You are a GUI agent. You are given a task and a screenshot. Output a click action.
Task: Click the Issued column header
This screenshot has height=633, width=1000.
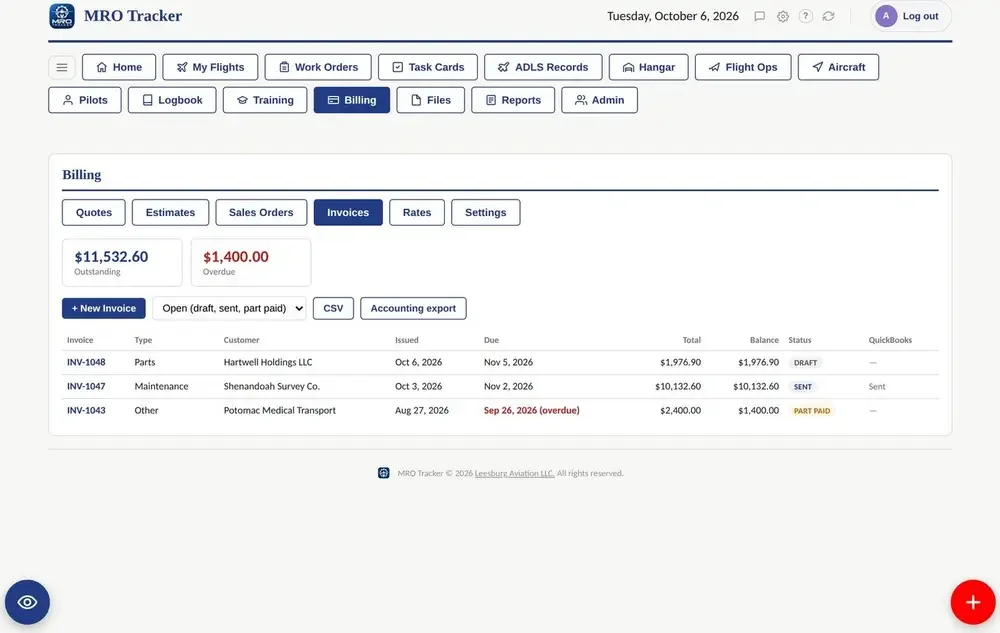click(407, 340)
